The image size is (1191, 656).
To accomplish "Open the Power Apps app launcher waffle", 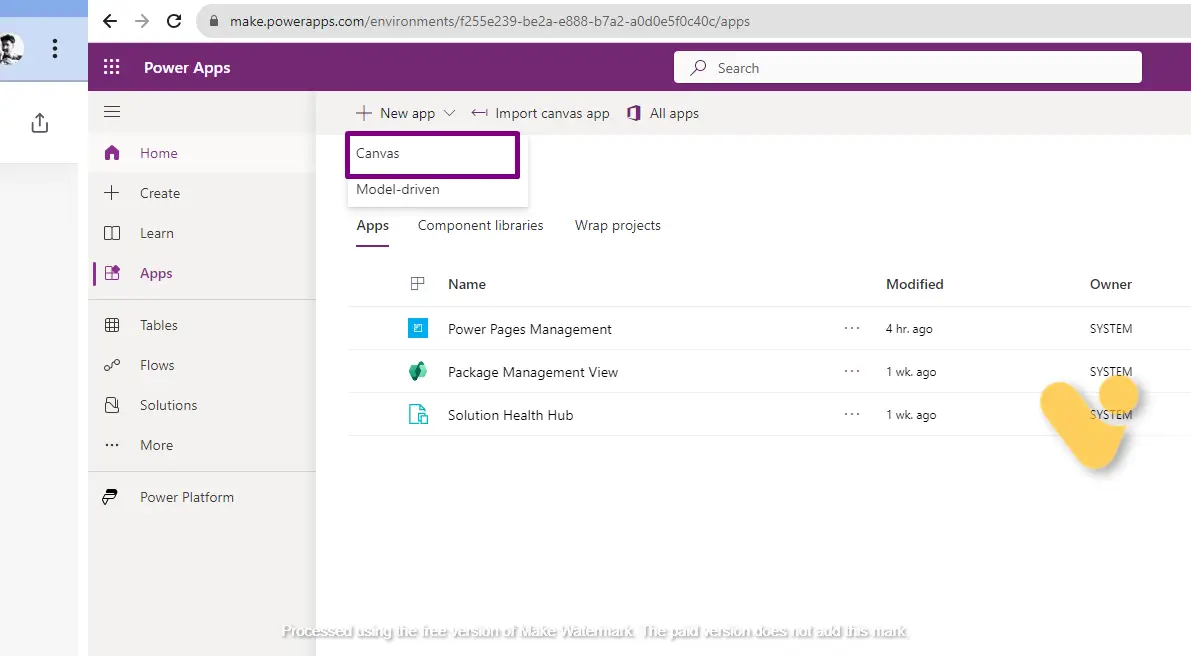I will [x=112, y=68].
